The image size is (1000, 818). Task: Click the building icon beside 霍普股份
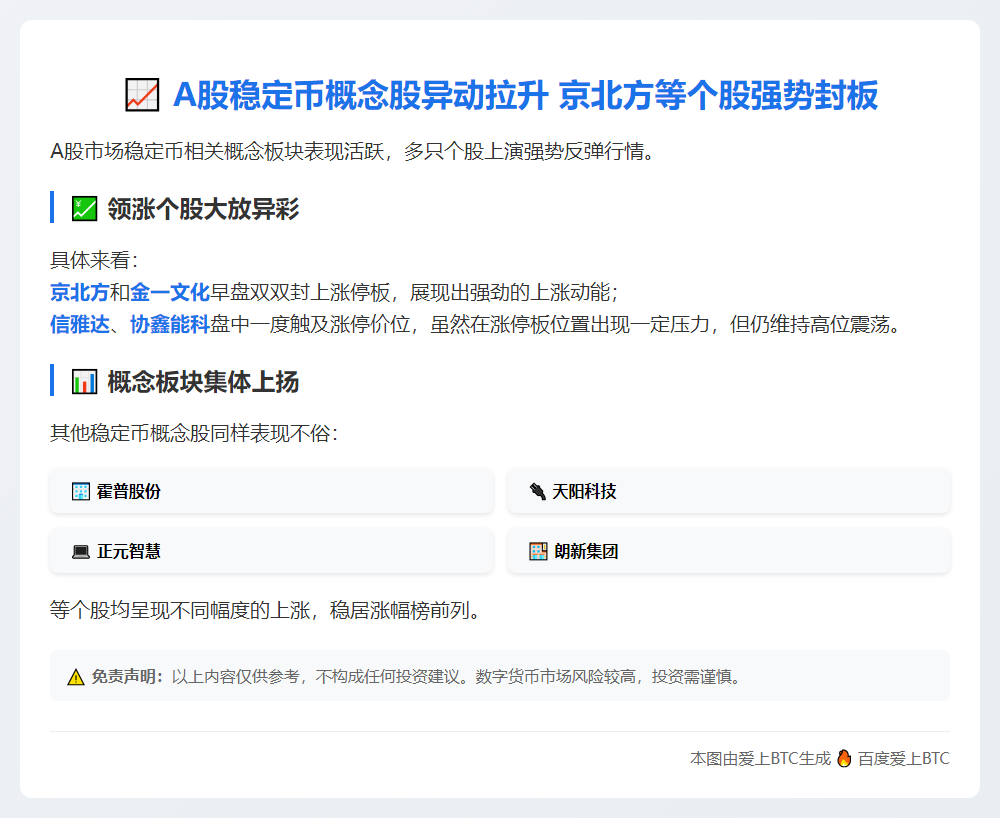click(x=81, y=492)
